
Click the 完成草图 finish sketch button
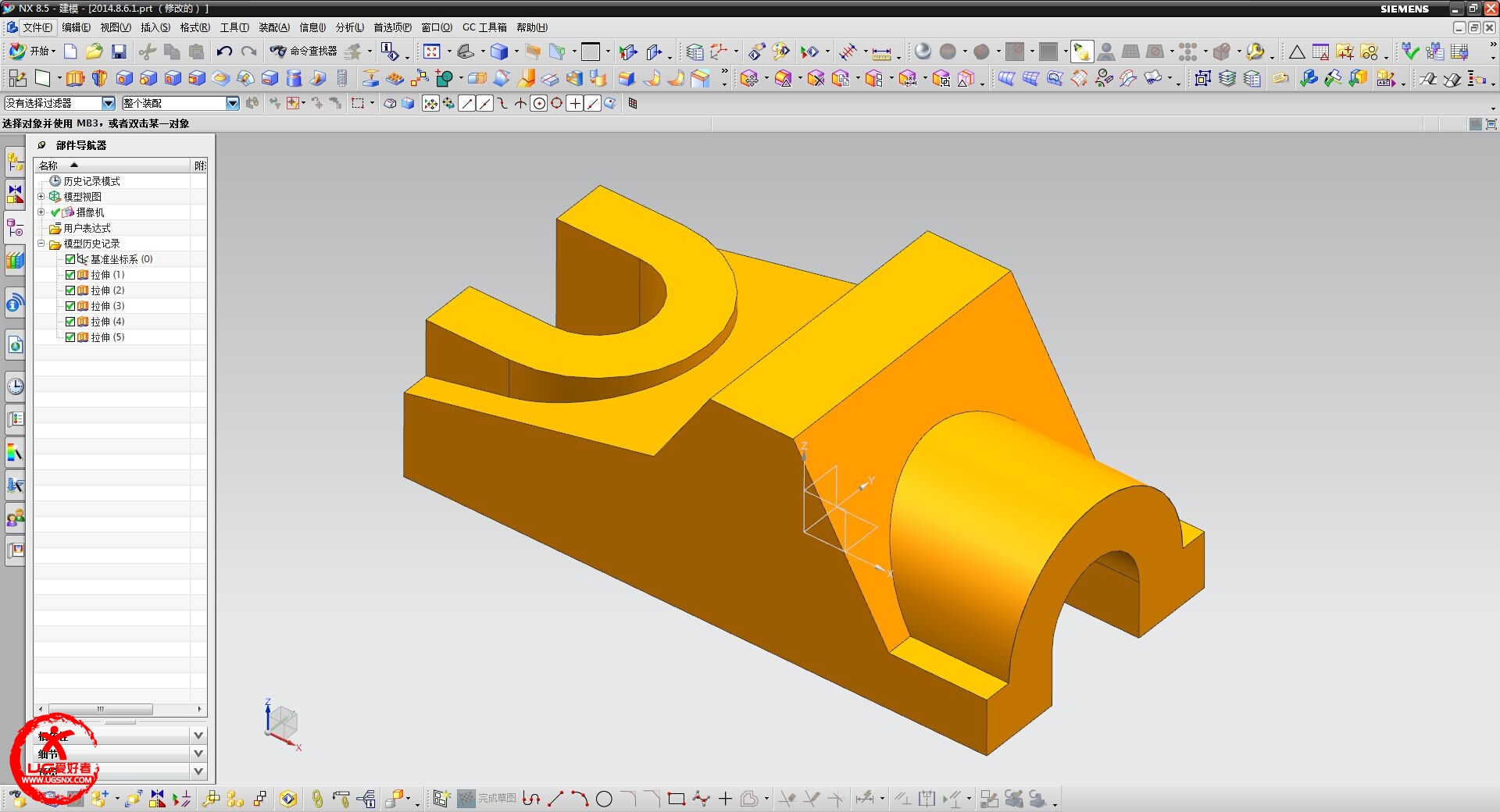pyautogui.click(x=487, y=799)
